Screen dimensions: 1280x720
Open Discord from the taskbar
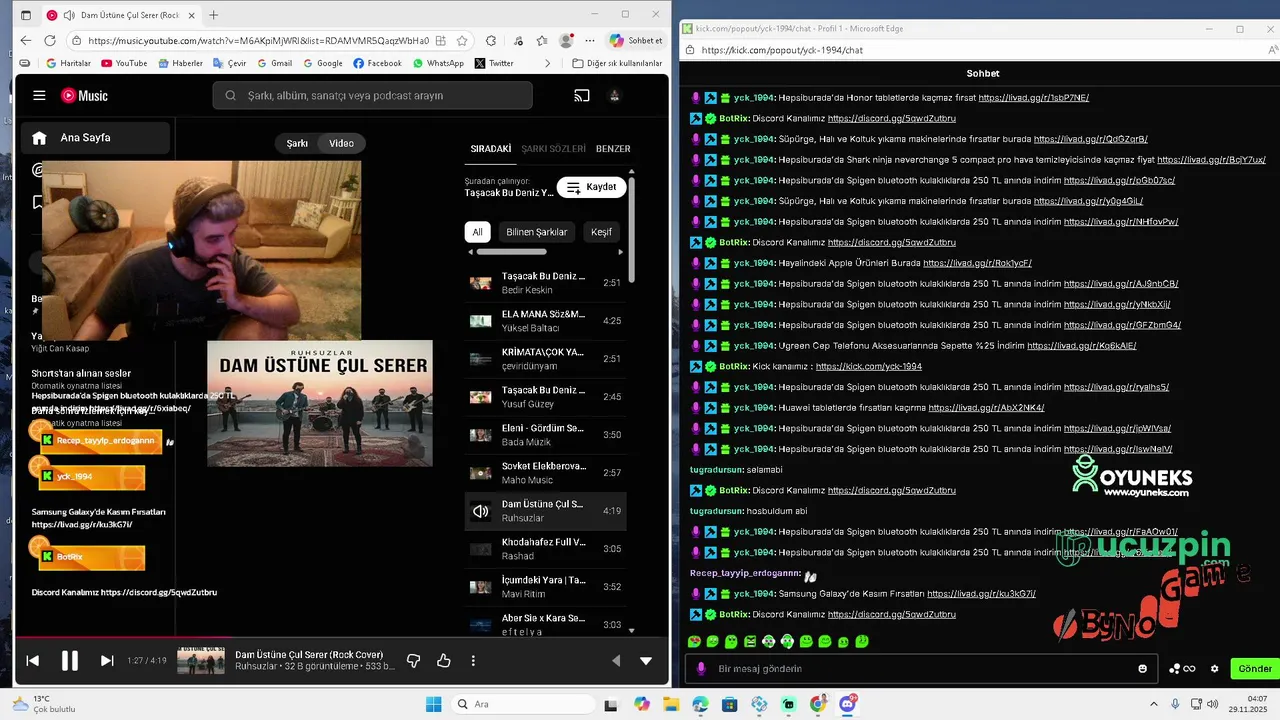[x=848, y=704]
